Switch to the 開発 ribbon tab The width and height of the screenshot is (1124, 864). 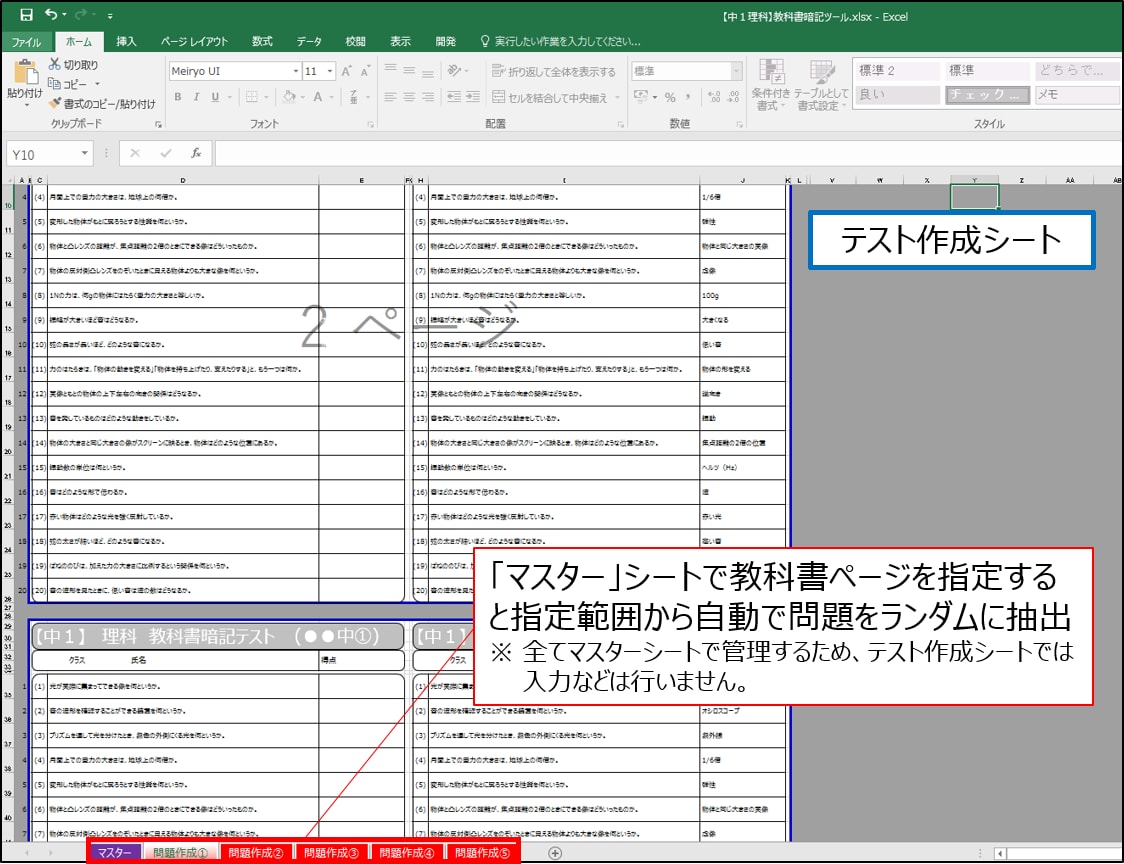445,42
